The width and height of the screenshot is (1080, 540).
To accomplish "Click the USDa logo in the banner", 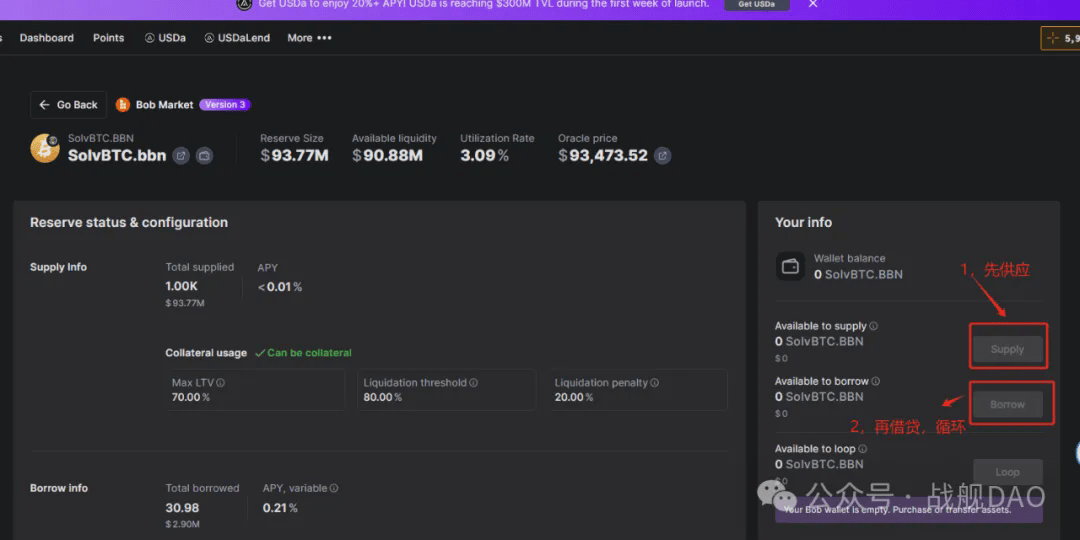I will 245,4.
